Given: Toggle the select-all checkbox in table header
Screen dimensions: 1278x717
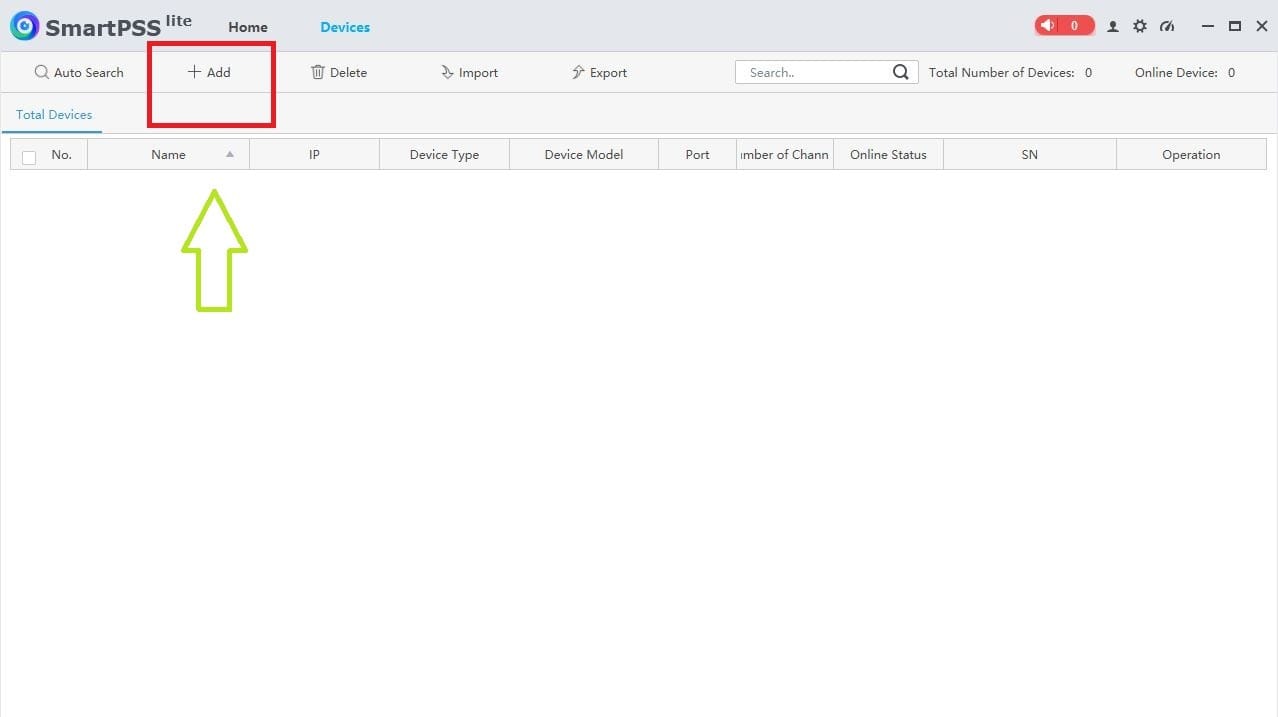Looking at the screenshot, I should [29, 156].
